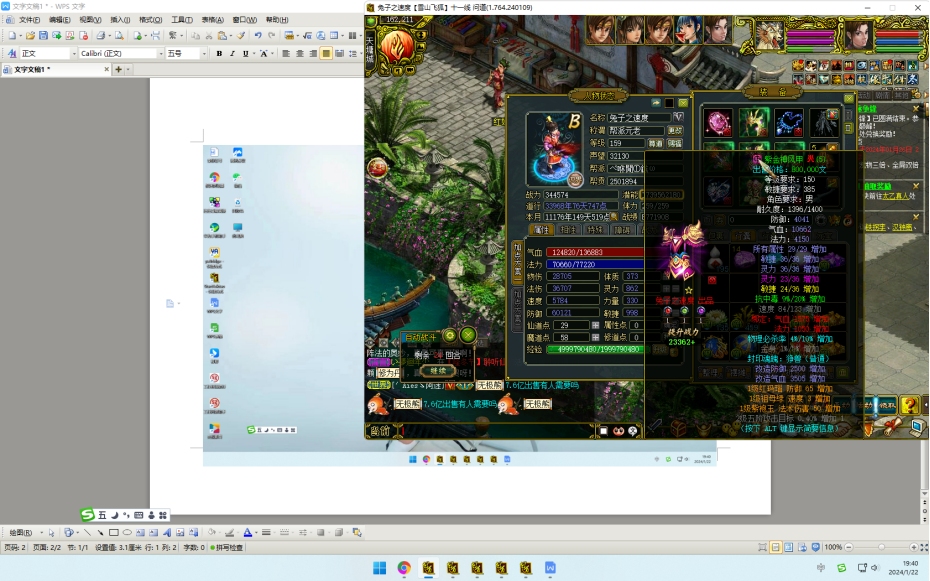Select the 相性 tab in character panel

568,230
